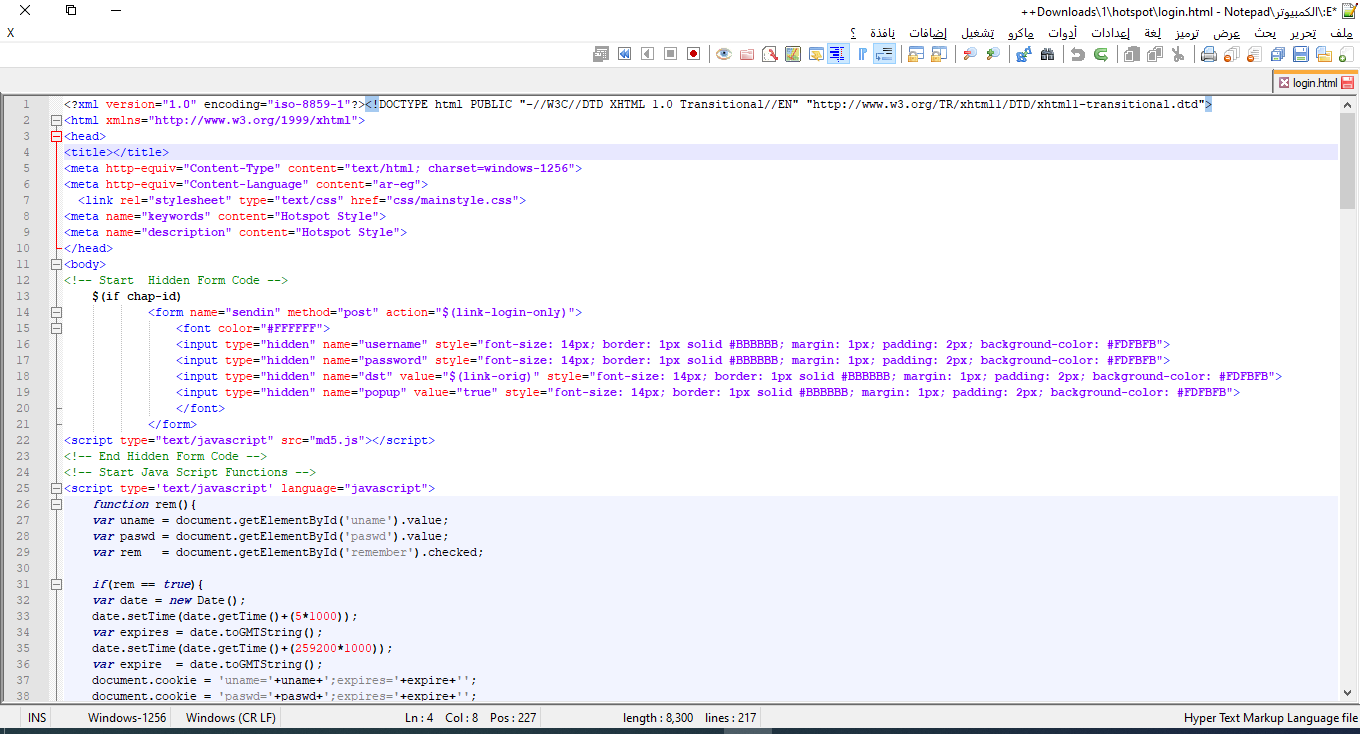
Task: Open the بحث (Search) menu
Action: [1266, 33]
